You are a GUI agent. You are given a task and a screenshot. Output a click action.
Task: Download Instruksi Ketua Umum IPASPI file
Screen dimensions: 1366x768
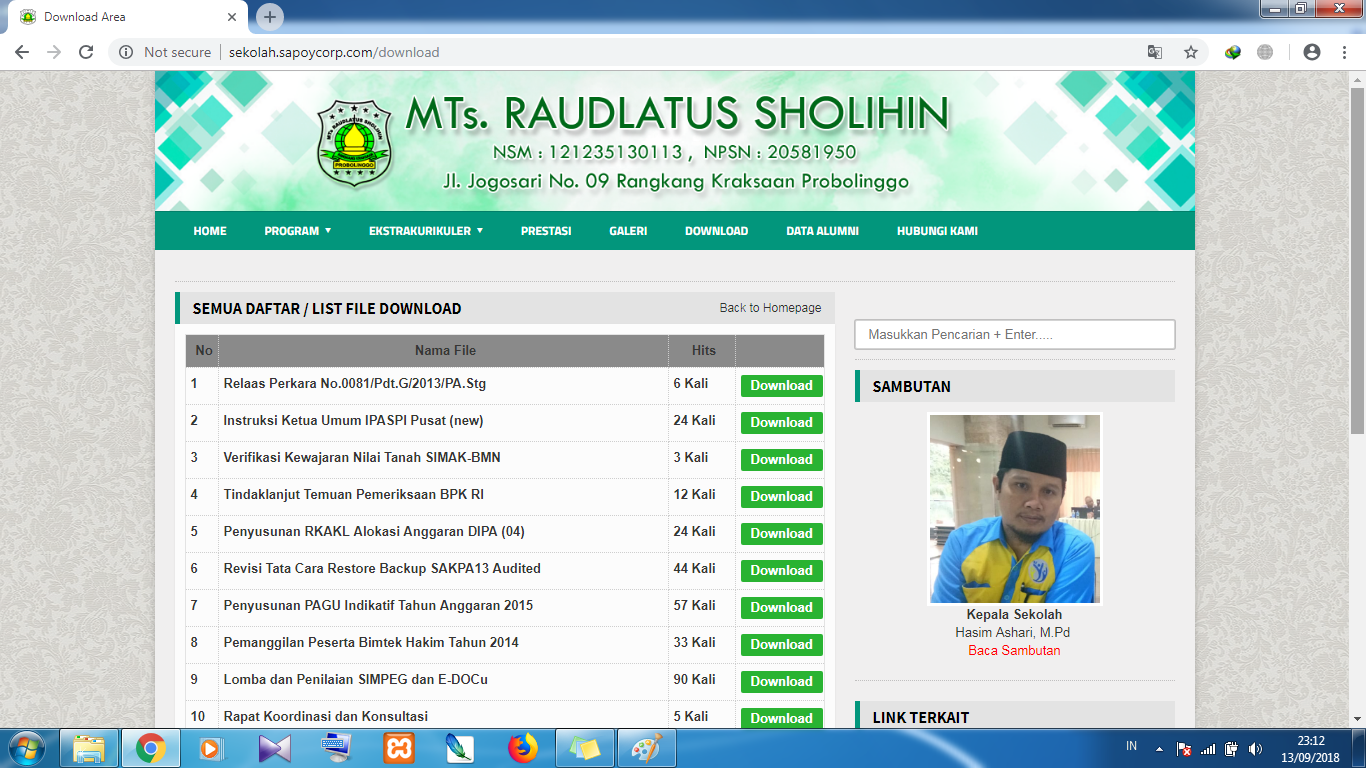[782, 422]
